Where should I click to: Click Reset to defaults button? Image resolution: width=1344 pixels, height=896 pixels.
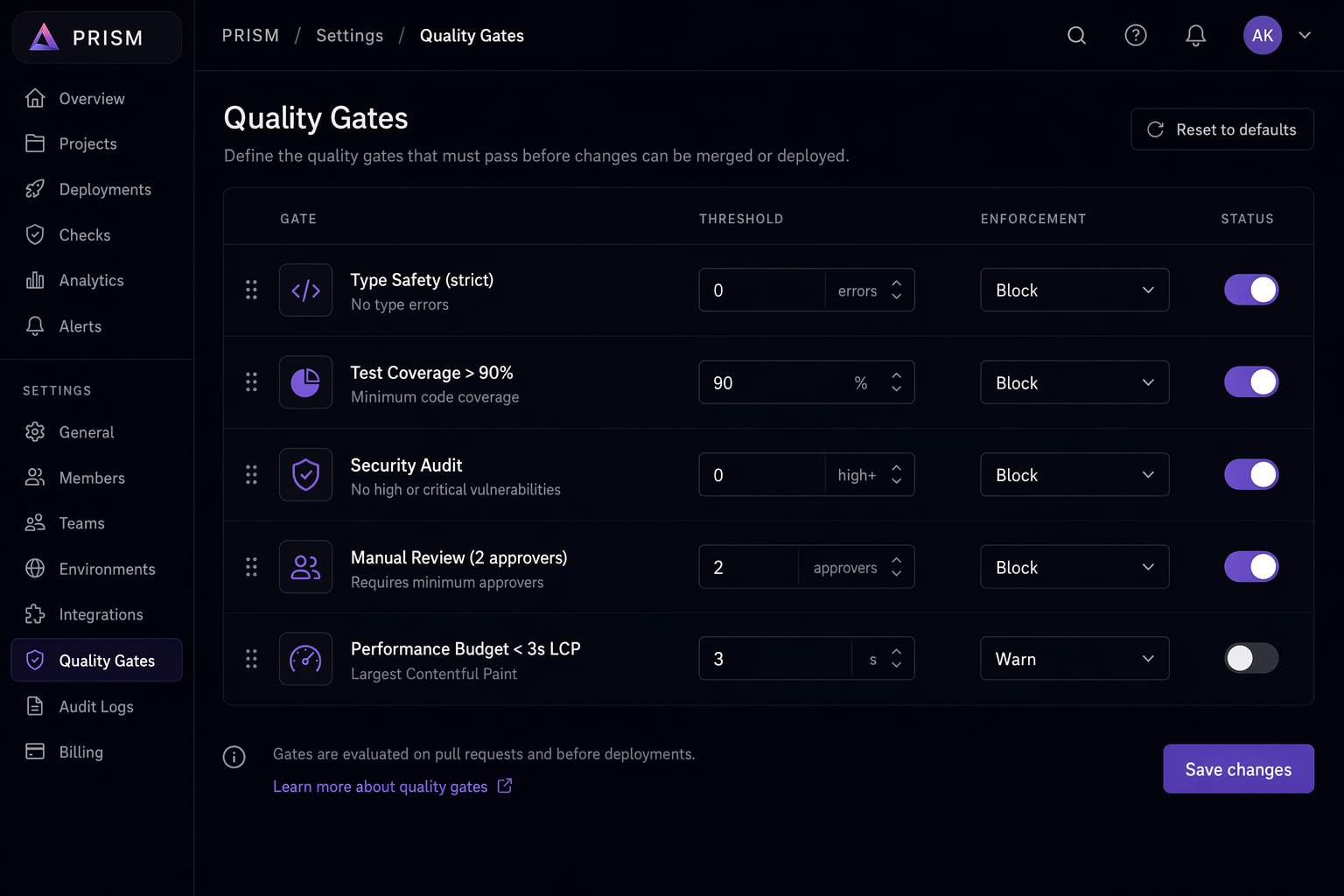1222,129
